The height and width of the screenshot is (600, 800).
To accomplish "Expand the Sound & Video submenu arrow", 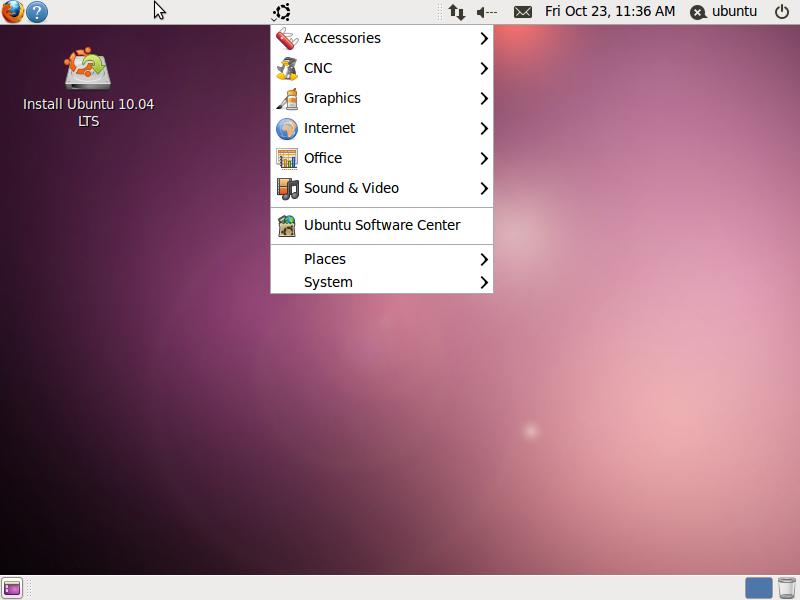I will pyautogui.click(x=484, y=189).
